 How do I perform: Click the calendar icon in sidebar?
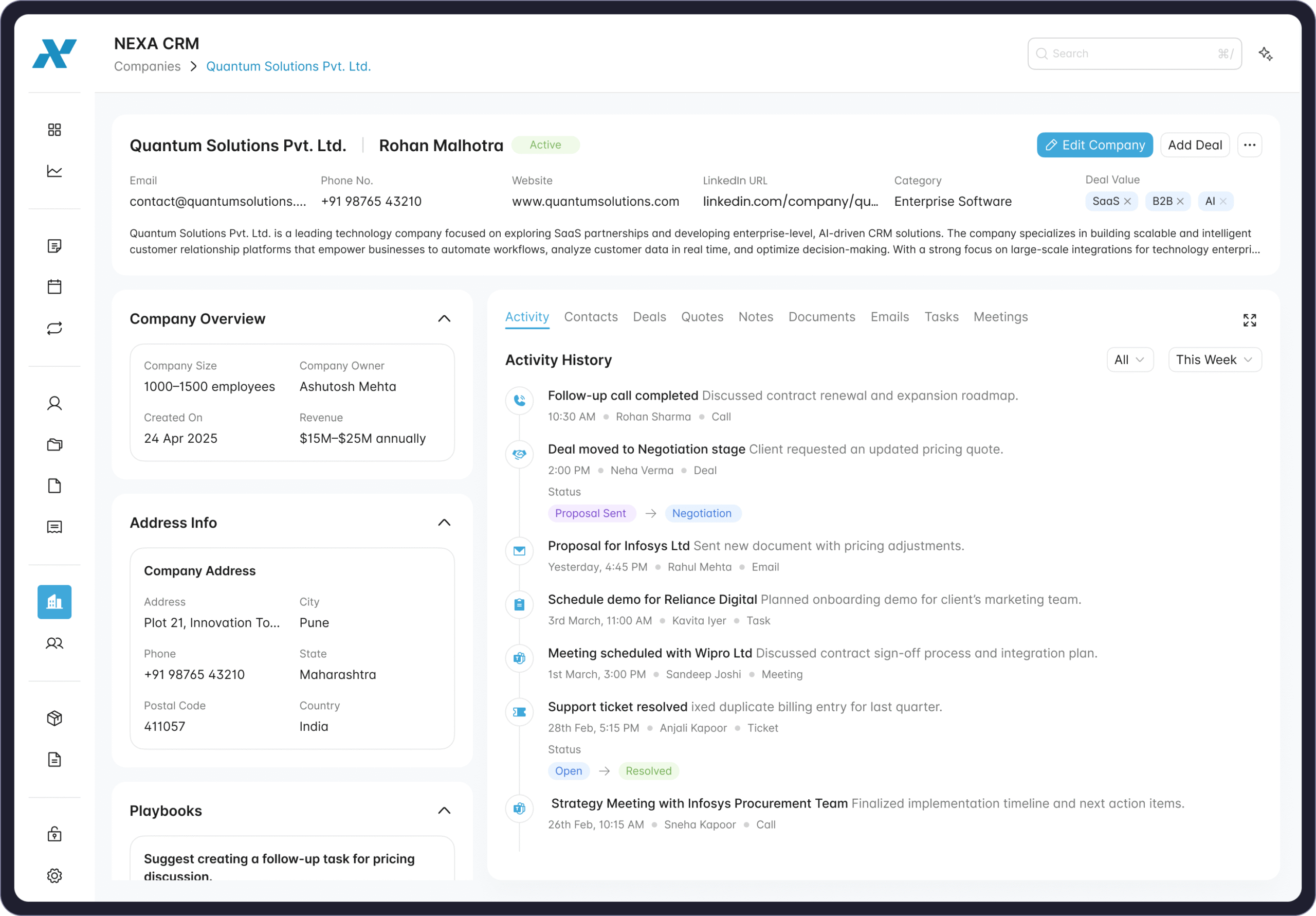tap(54, 287)
